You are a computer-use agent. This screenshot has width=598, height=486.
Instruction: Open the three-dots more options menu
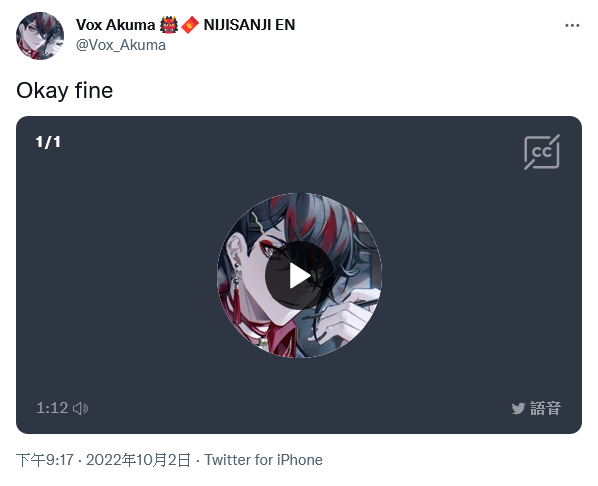click(x=572, y=25)
